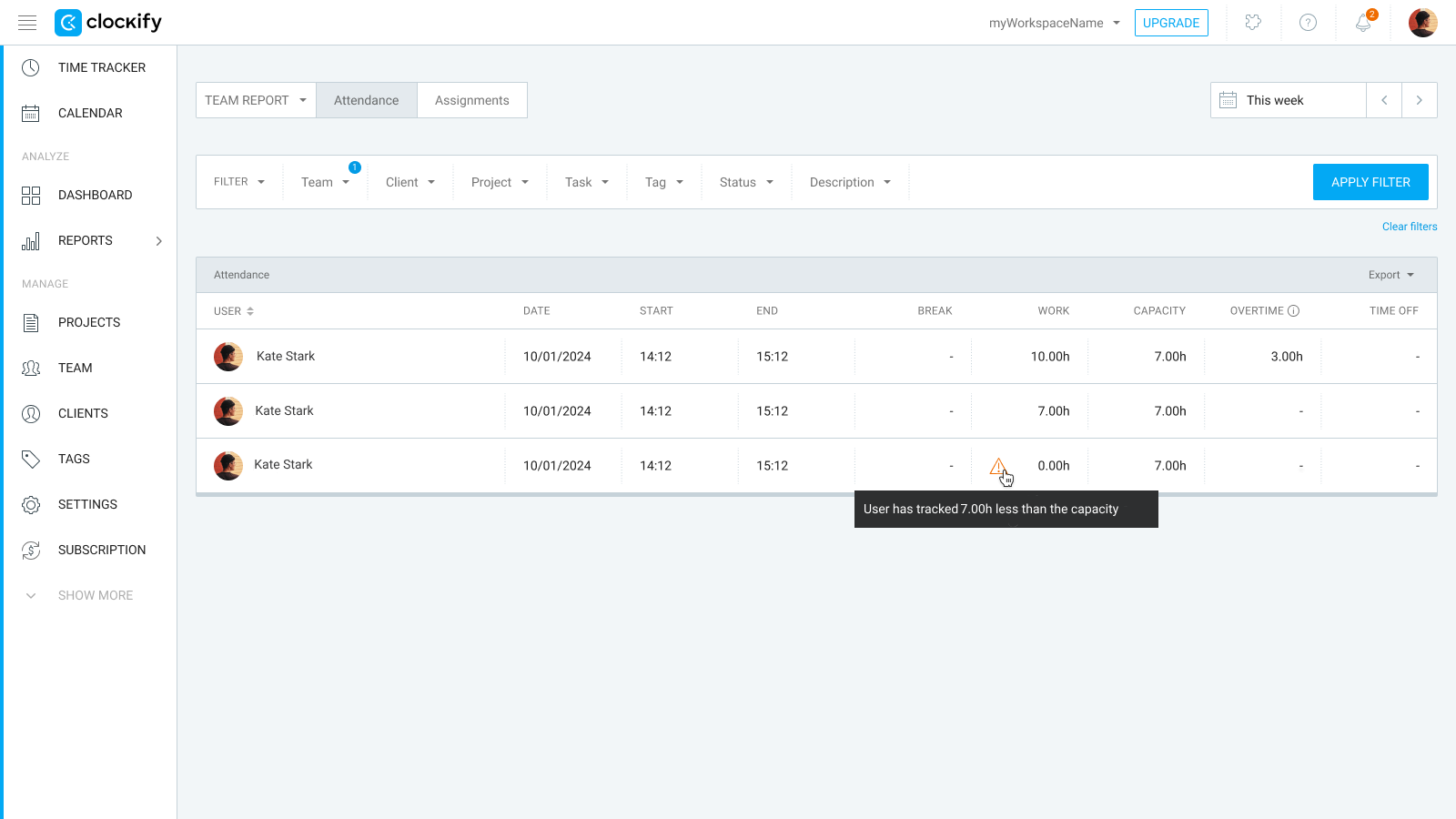Click the puzzle piece integrations icon
Screen dimensions: 1456x819
1253,23
